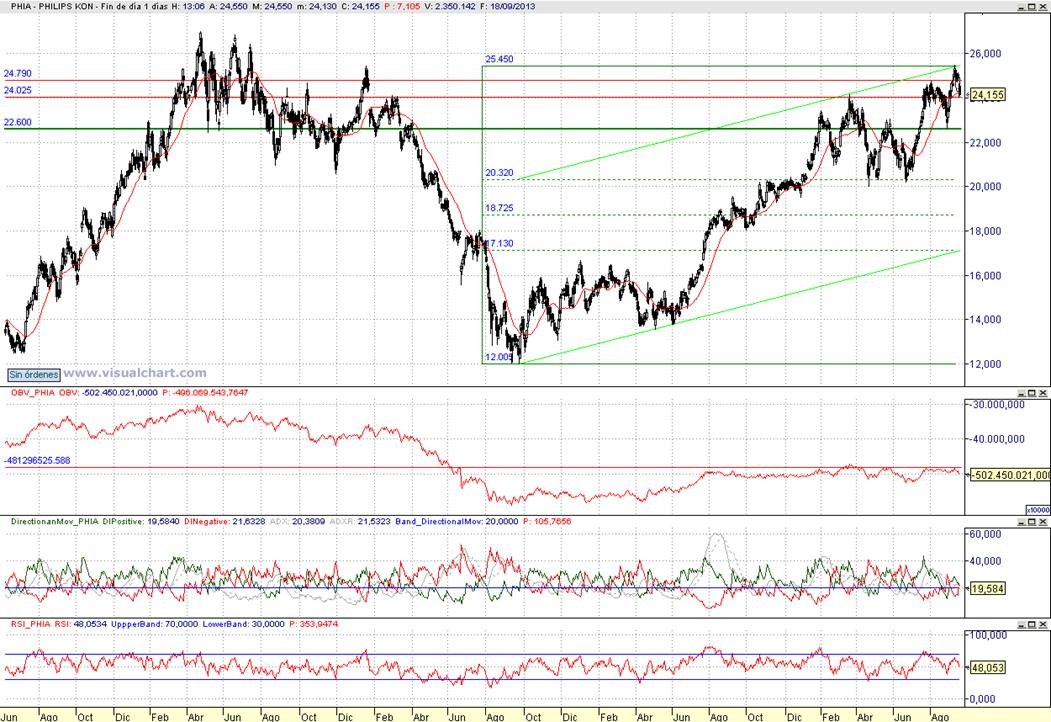The height and width of the screenshot is (722, 1051).
Task: Click the 17.130 retracement label
Action: (x=499, y=243)
